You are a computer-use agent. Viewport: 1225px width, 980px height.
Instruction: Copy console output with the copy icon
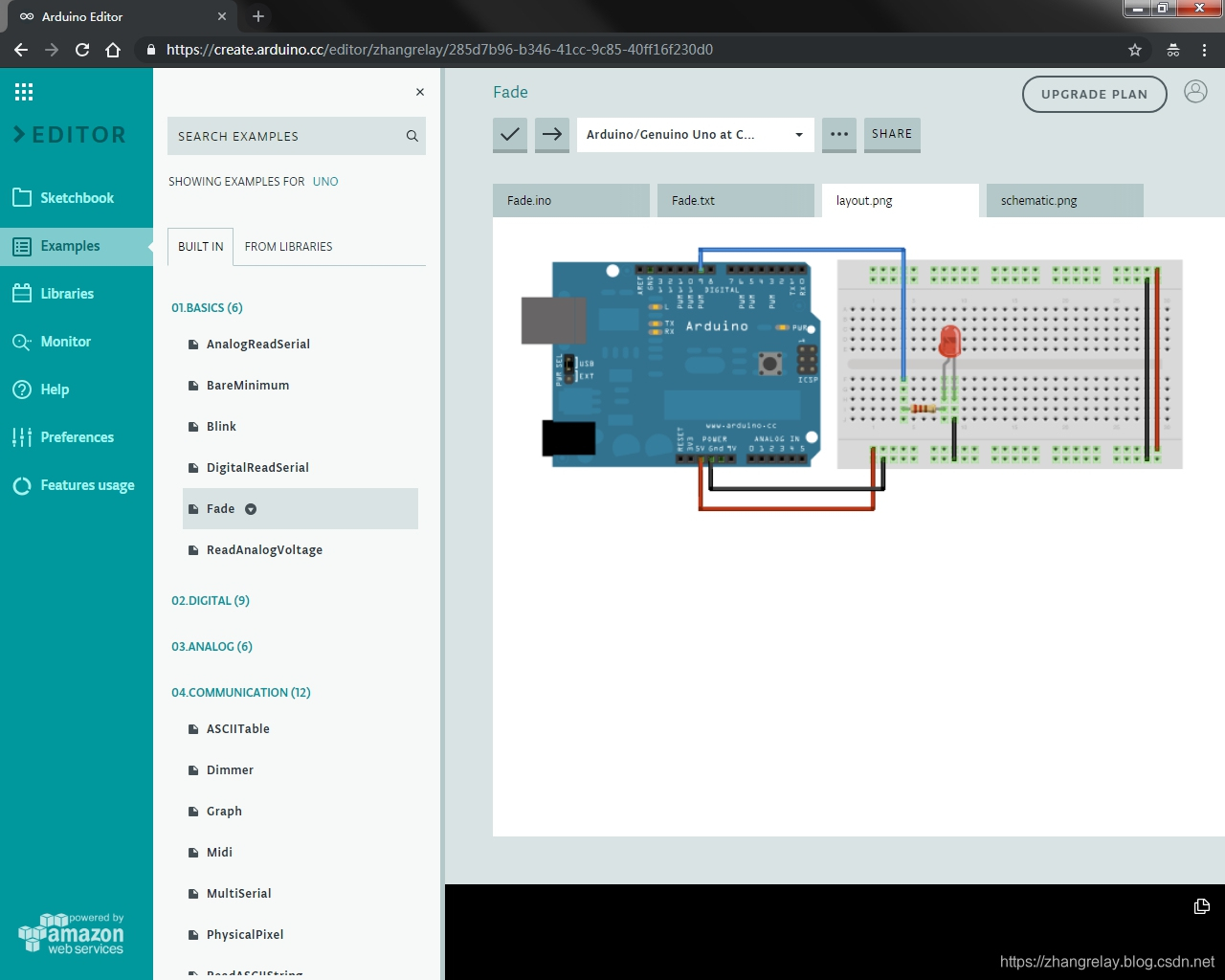(1202, 906)
